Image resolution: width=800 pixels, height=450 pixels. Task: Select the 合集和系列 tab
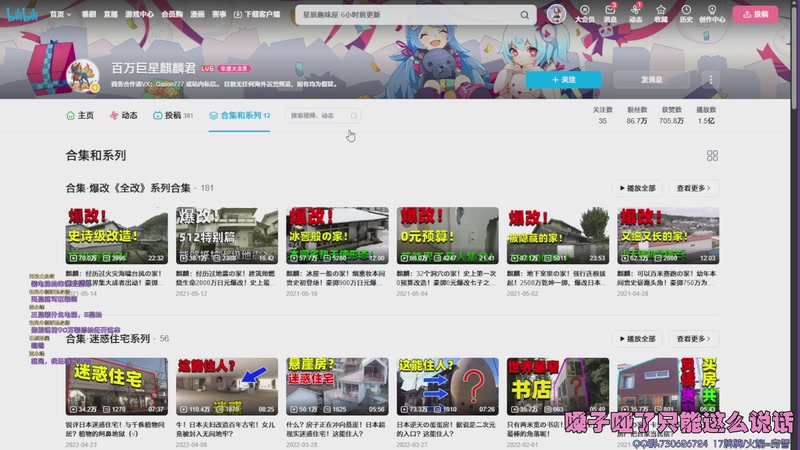coord(239,115)
